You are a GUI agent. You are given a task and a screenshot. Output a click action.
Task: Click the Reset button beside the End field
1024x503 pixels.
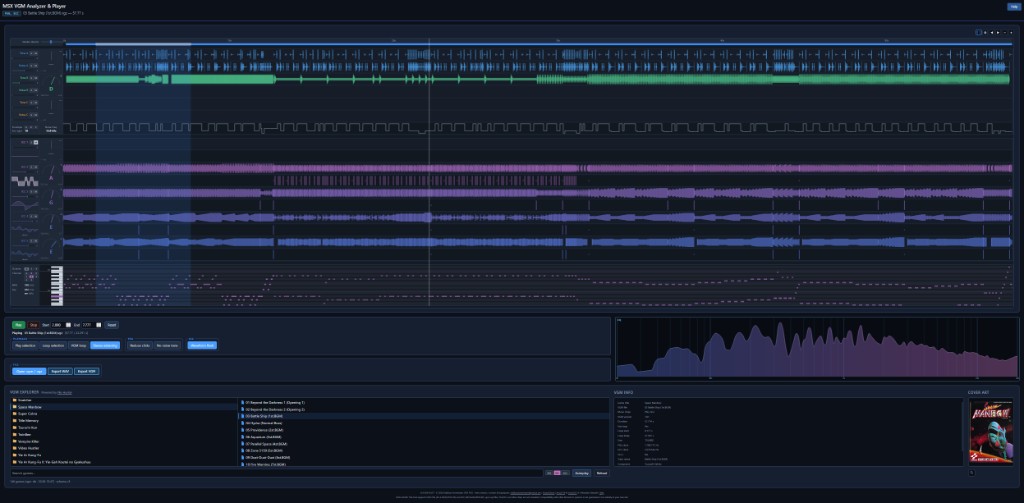(112, 325)
